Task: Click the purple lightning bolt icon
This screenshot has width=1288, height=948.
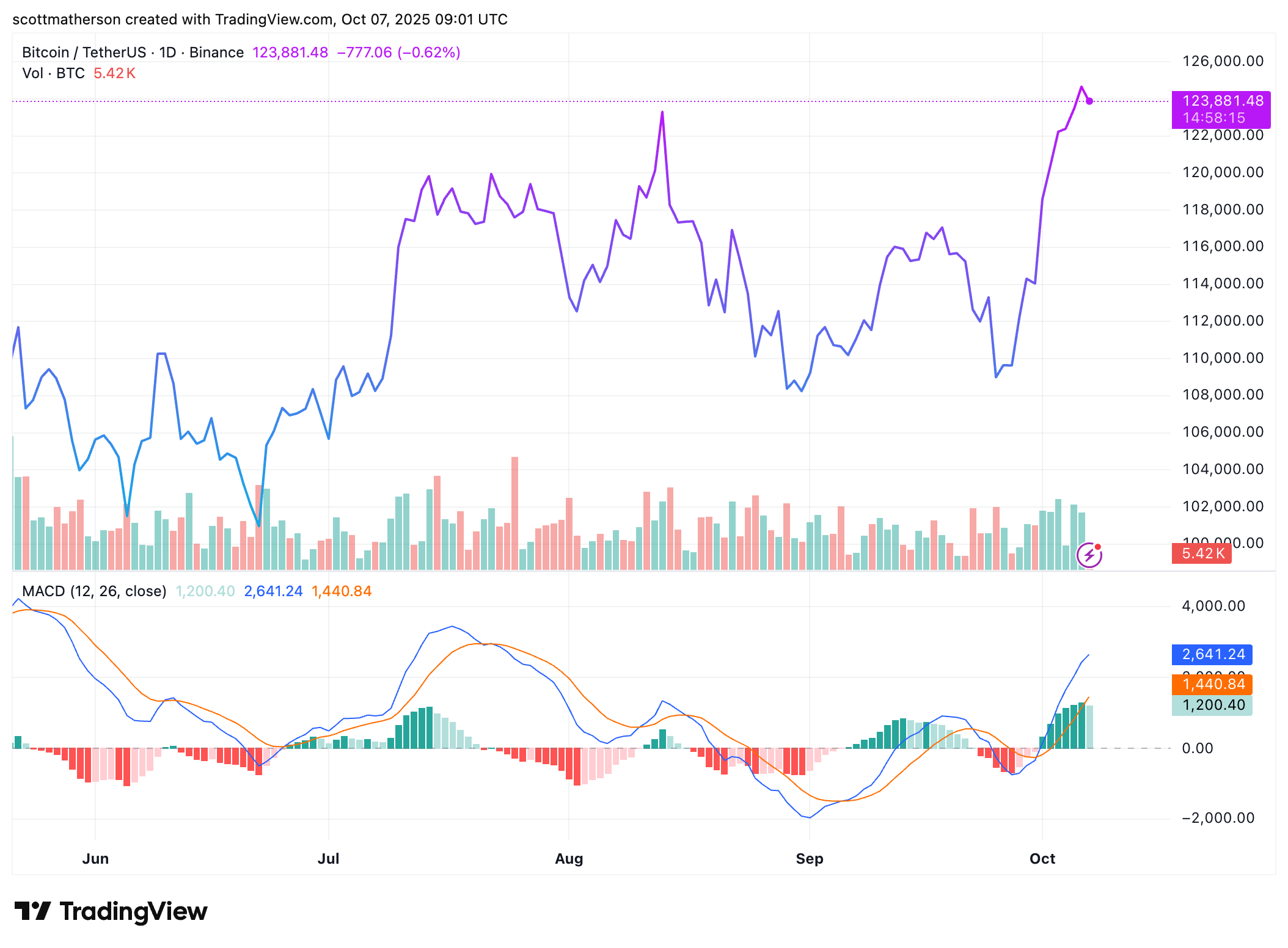Action: [x=1089, y=555]
